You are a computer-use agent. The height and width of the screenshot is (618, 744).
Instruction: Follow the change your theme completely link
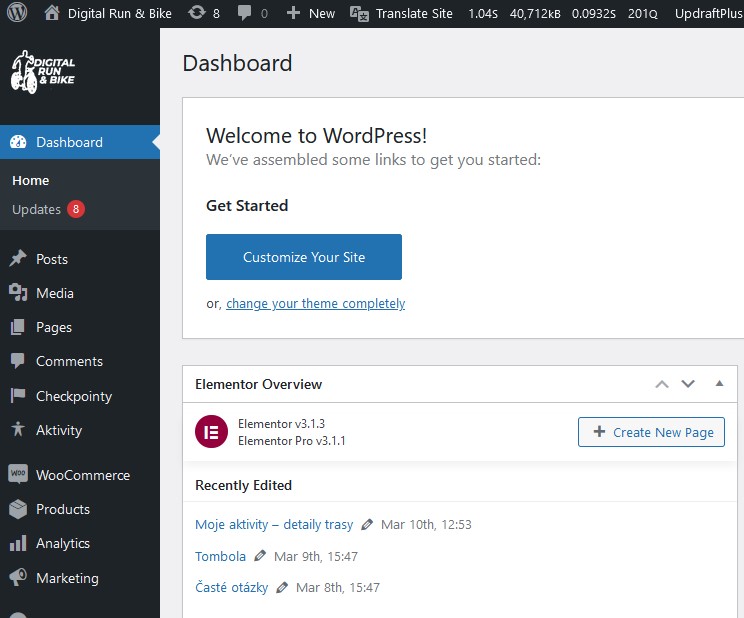(x=316, y=303)
